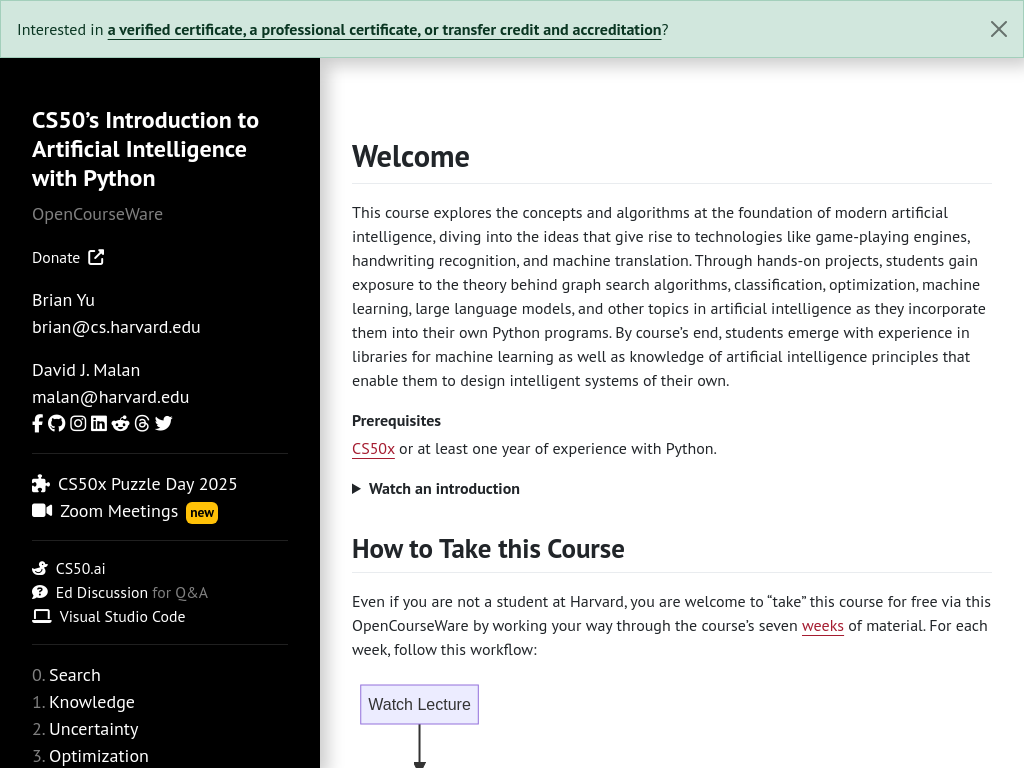This screenshot has width=1024, height=768.
Task: Open Visual Studio Code link
Action: 109,616
